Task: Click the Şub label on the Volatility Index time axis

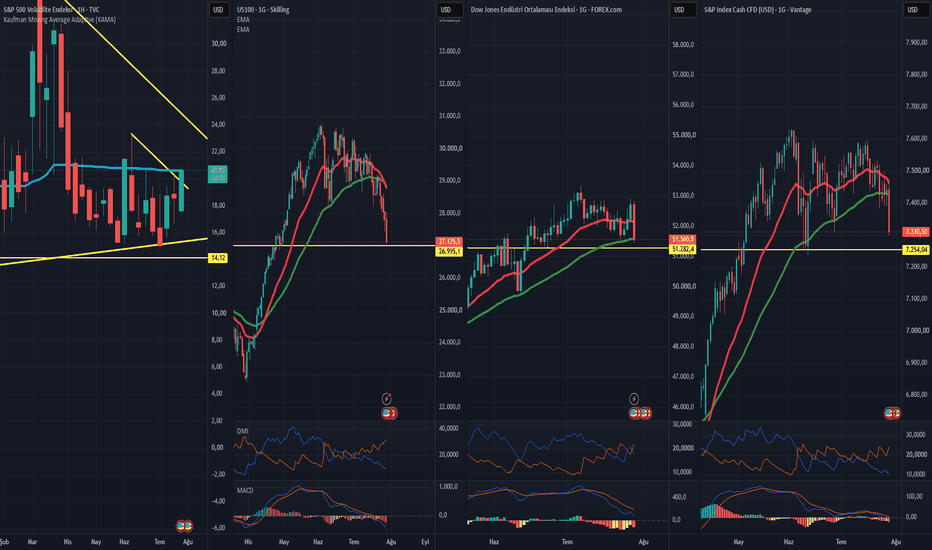Action: (x=4, y=542)
